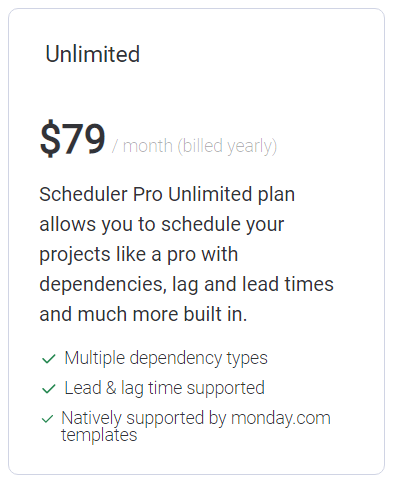
Task: Click the word templates in last feature
Action: pyautogui.click(x=99, y=435)
